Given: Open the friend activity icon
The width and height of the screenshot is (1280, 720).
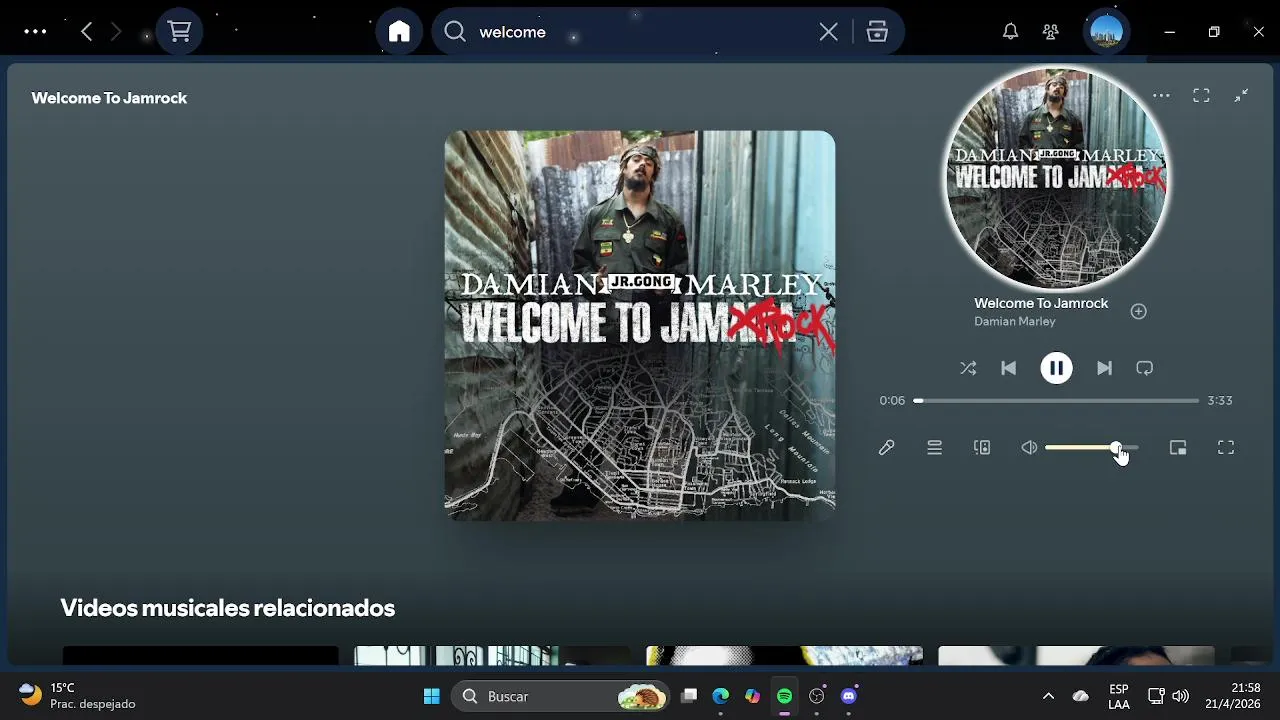Looking at the screenshot, I should pyautogui.click(x=1050, y=32).
